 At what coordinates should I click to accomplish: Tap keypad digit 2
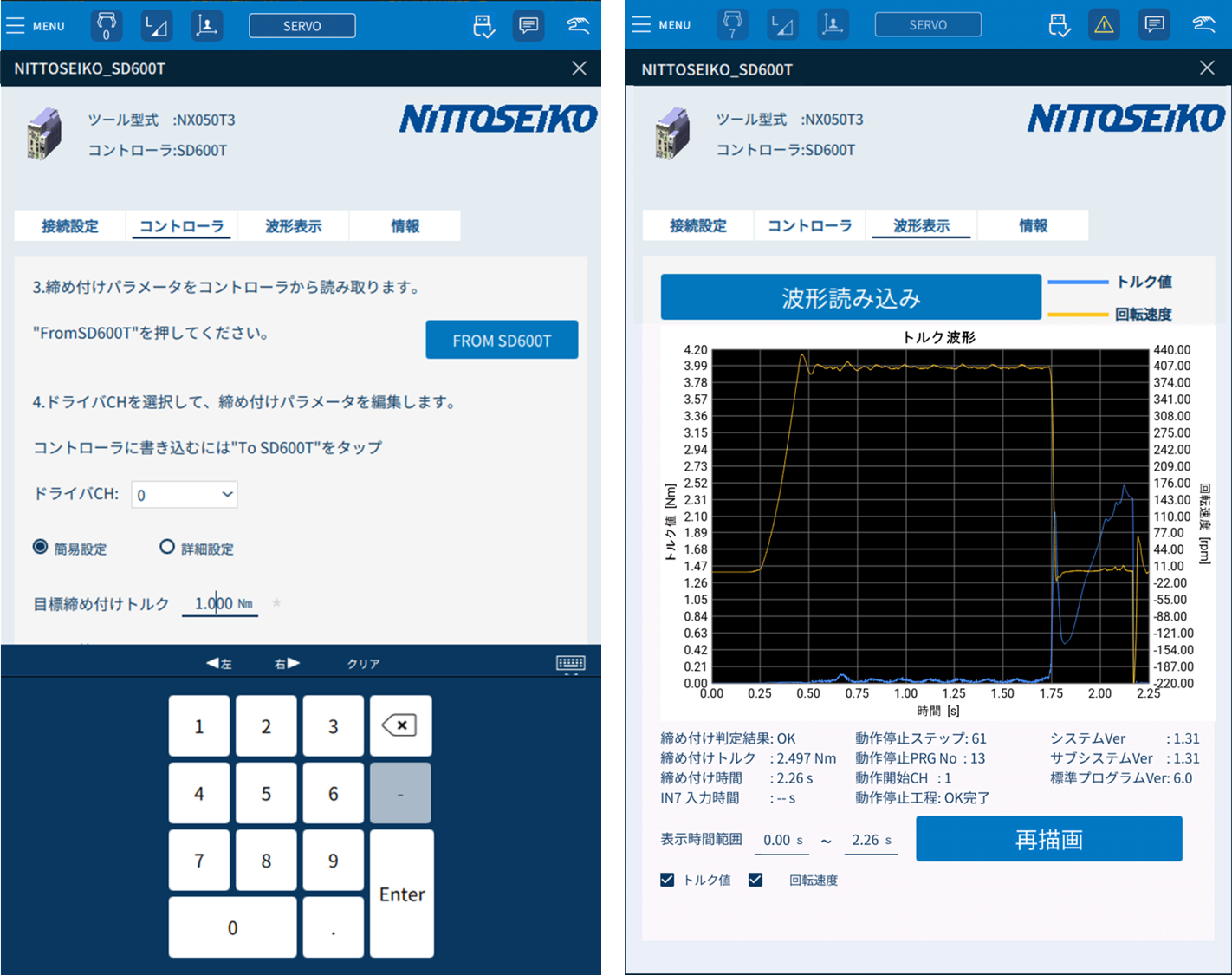(266, 725)
